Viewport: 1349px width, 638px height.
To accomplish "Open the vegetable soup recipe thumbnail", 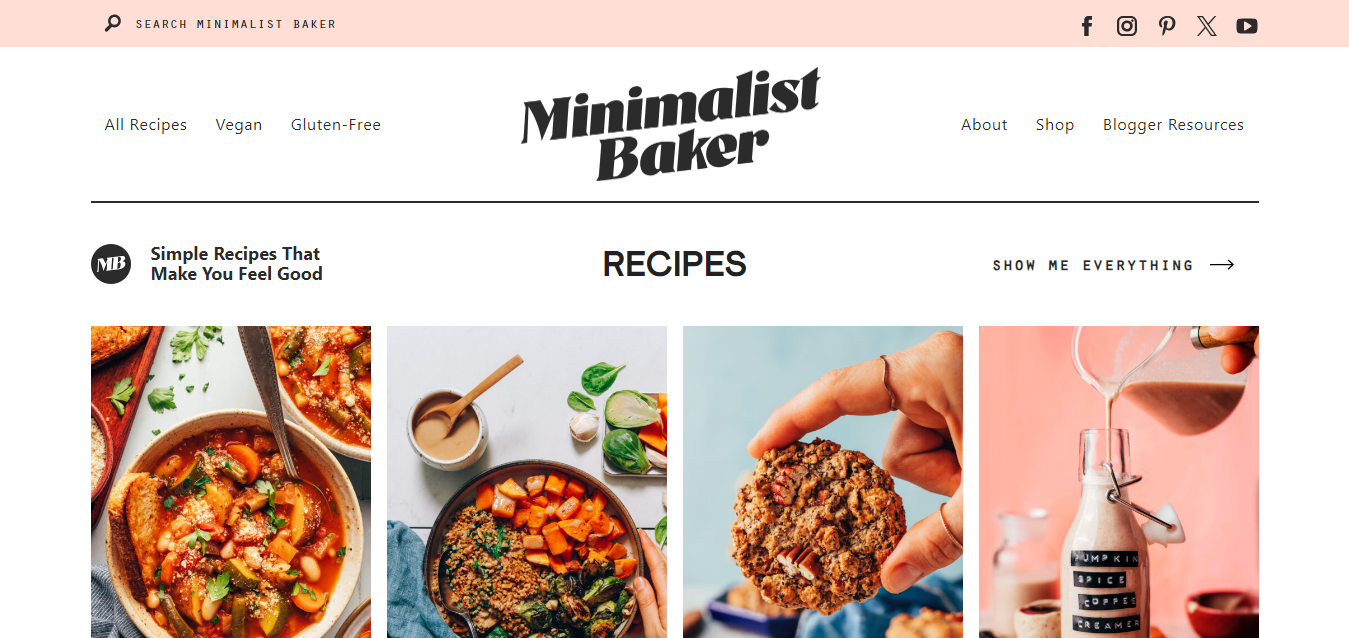I will point(231,482).
